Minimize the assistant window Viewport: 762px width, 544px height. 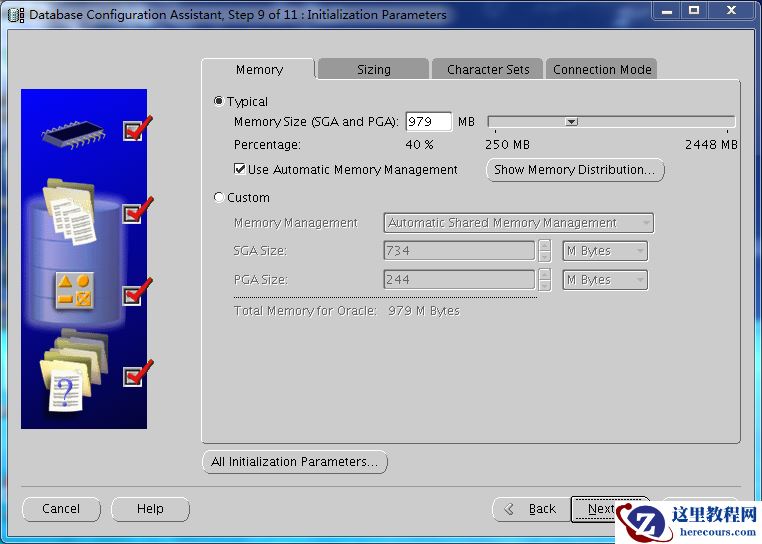click(x=667, y=11)
